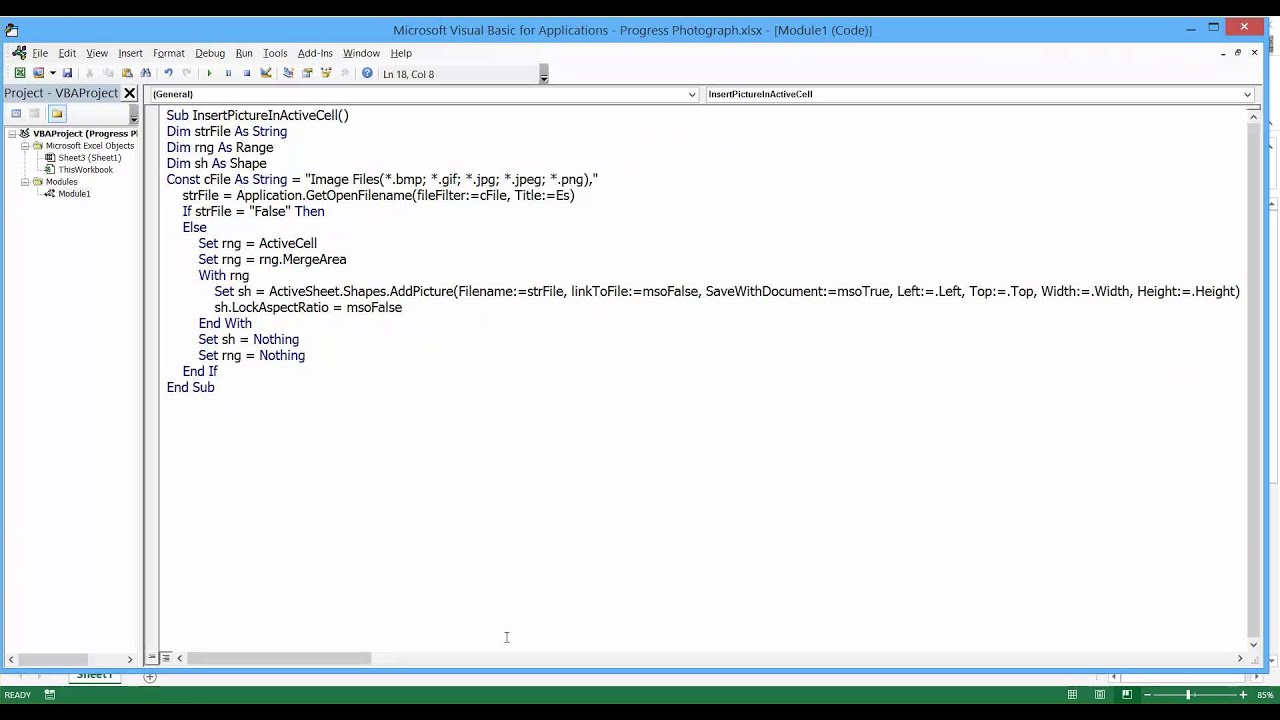This screenshot has width=1280, height=720.
Task: Click the Paste toolbar icon
Action: [127, 73]
